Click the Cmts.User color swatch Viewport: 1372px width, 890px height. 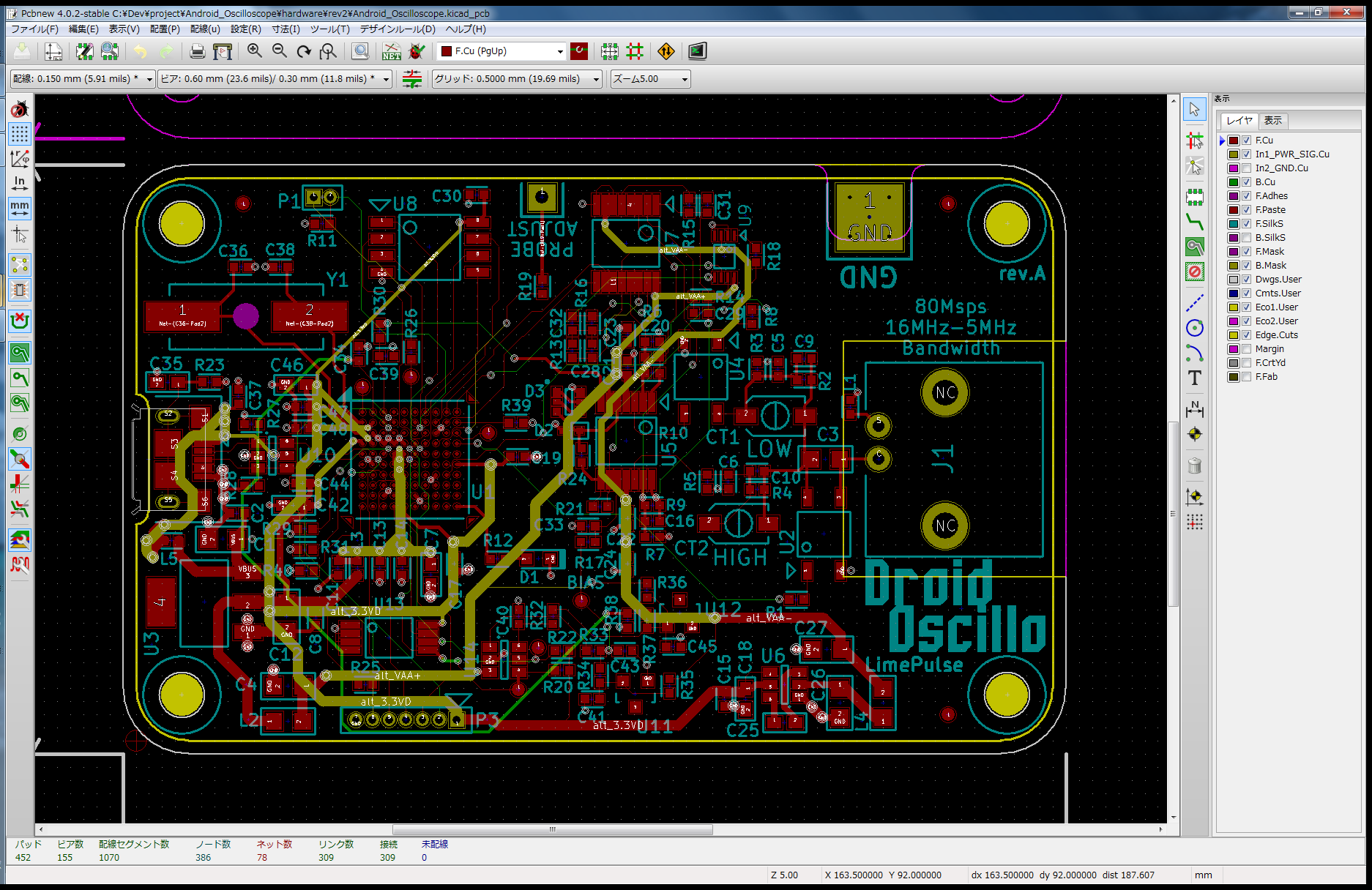[1234, 293]
